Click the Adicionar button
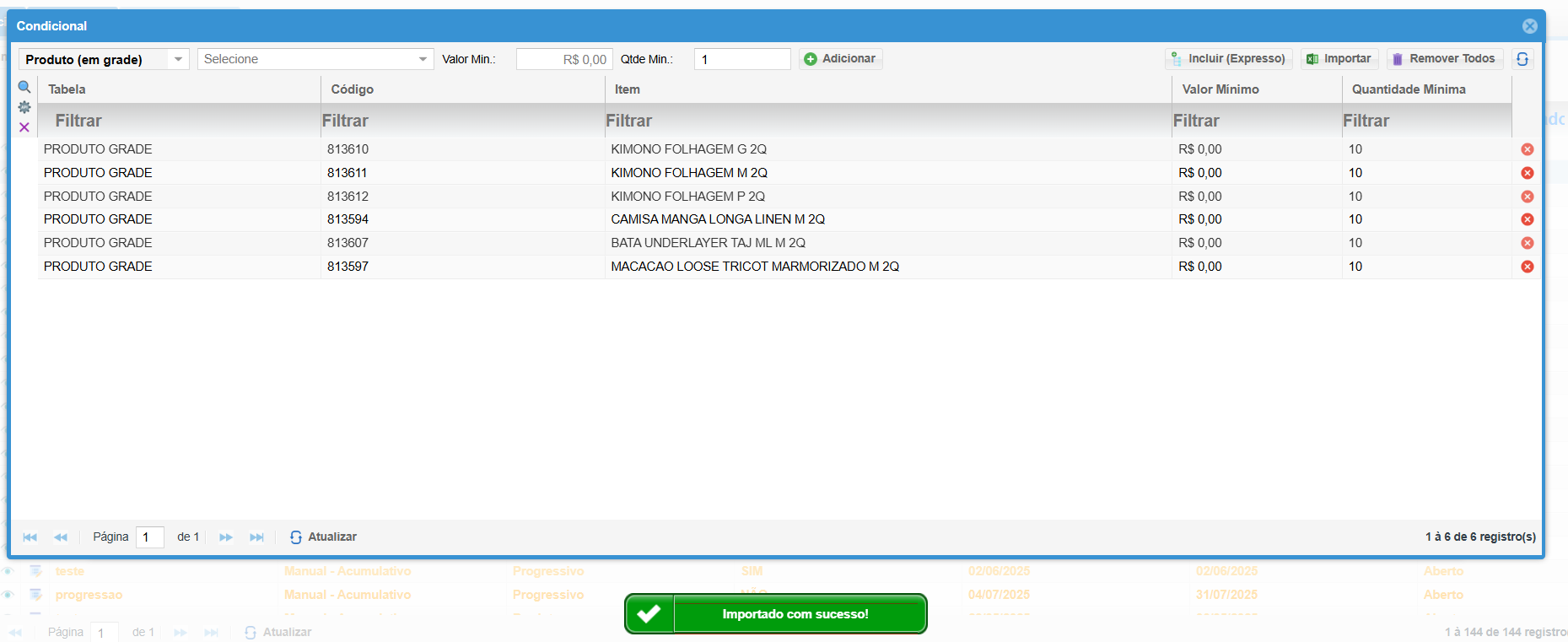Image resolution: width=1568 pixels, height=642 pixels. coord(840,59)
